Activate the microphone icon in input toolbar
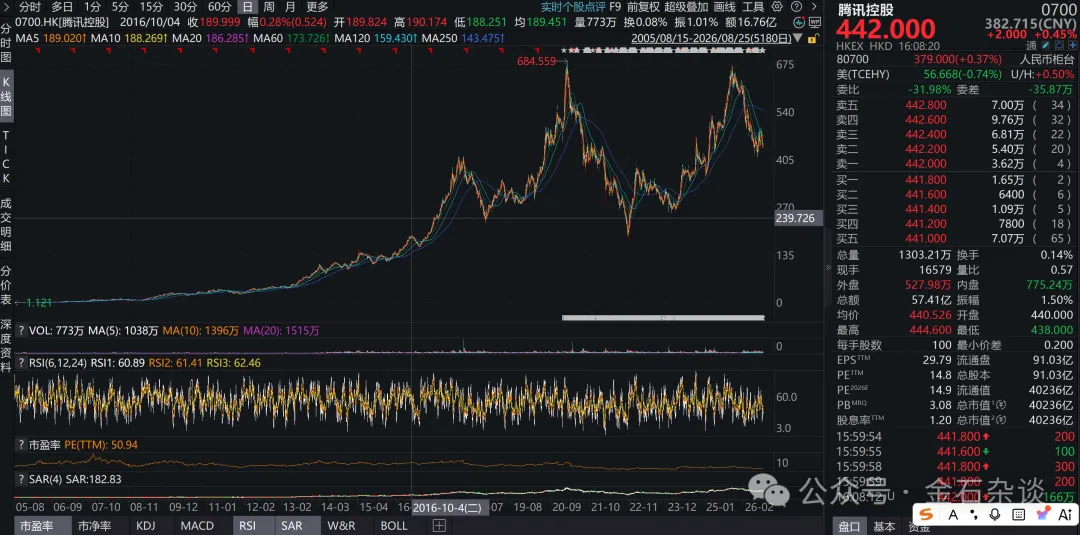The height and width of the screenshot is (535, 1080). pyautogui.click(x=994, y=514)
